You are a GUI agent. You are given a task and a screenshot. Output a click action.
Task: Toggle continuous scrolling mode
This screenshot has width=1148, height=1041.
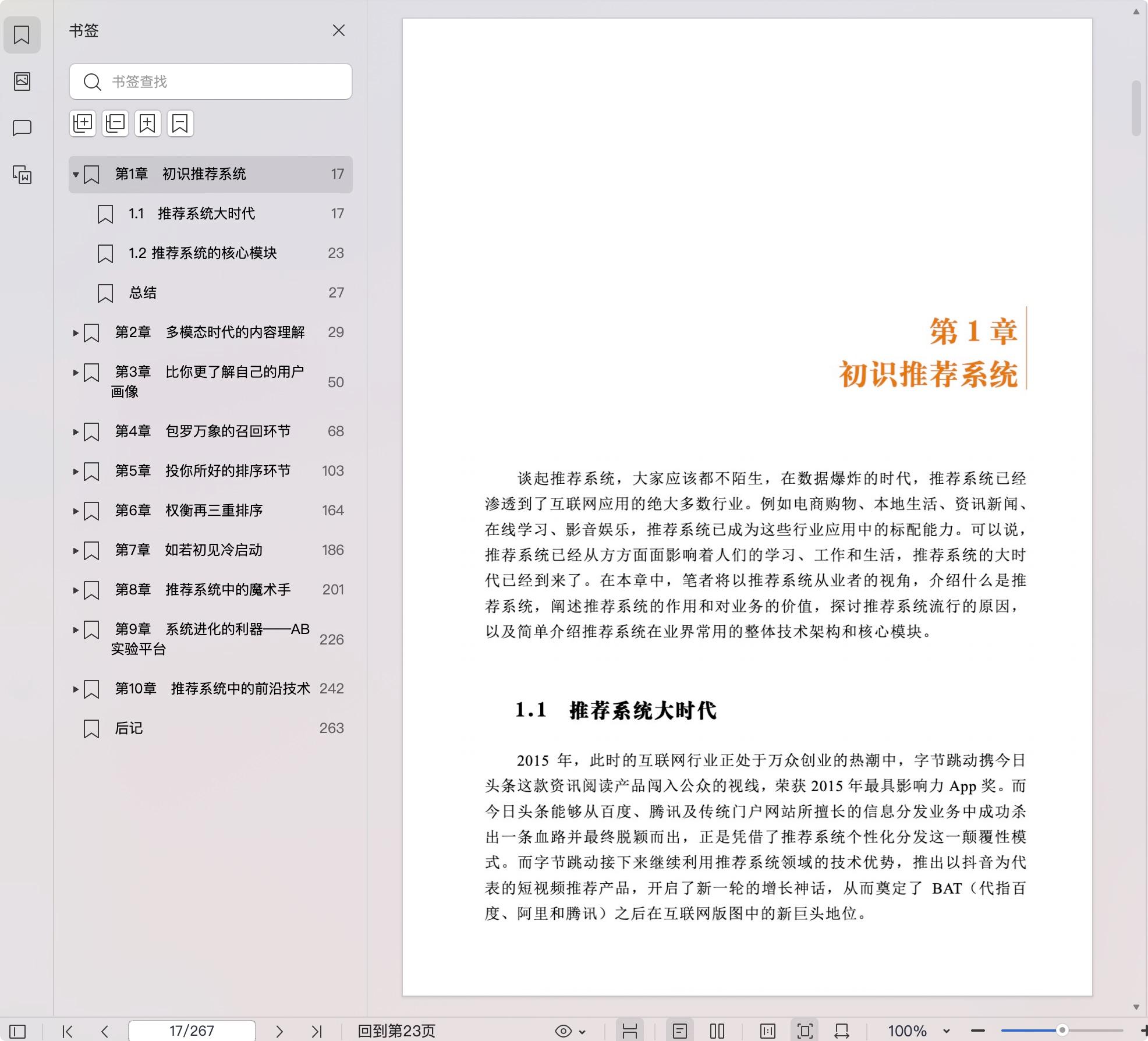630,1031
